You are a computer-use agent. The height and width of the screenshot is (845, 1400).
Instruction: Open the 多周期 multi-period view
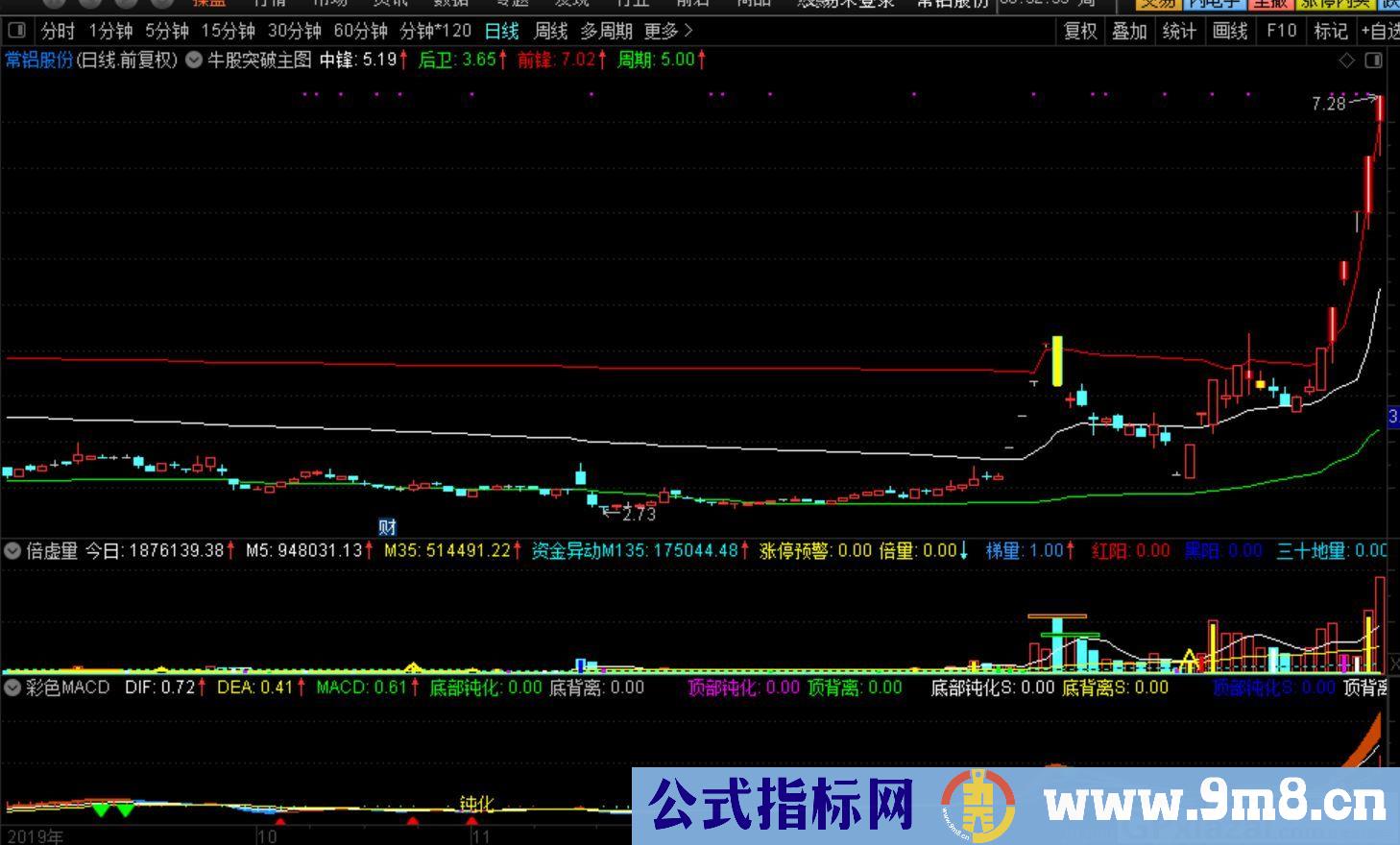[606, 32]
